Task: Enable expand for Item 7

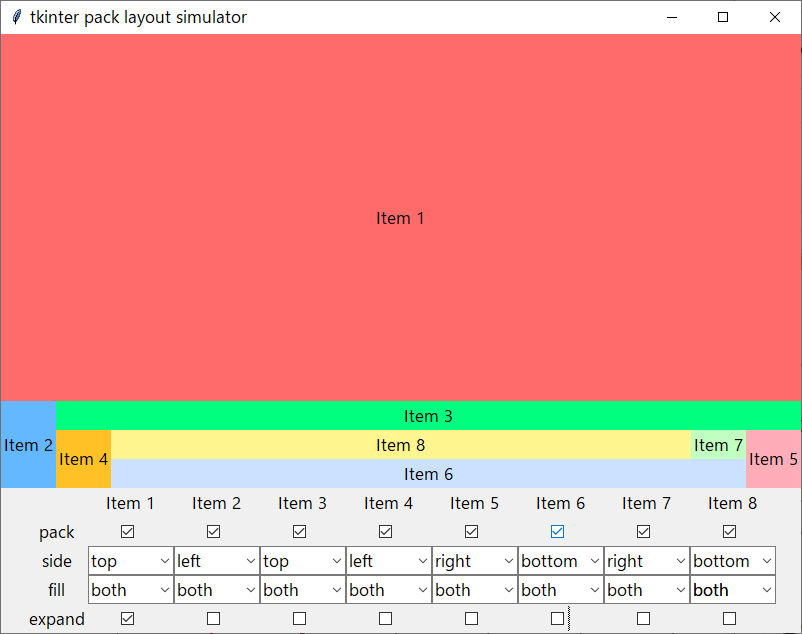Action: [x=643, y=619]
